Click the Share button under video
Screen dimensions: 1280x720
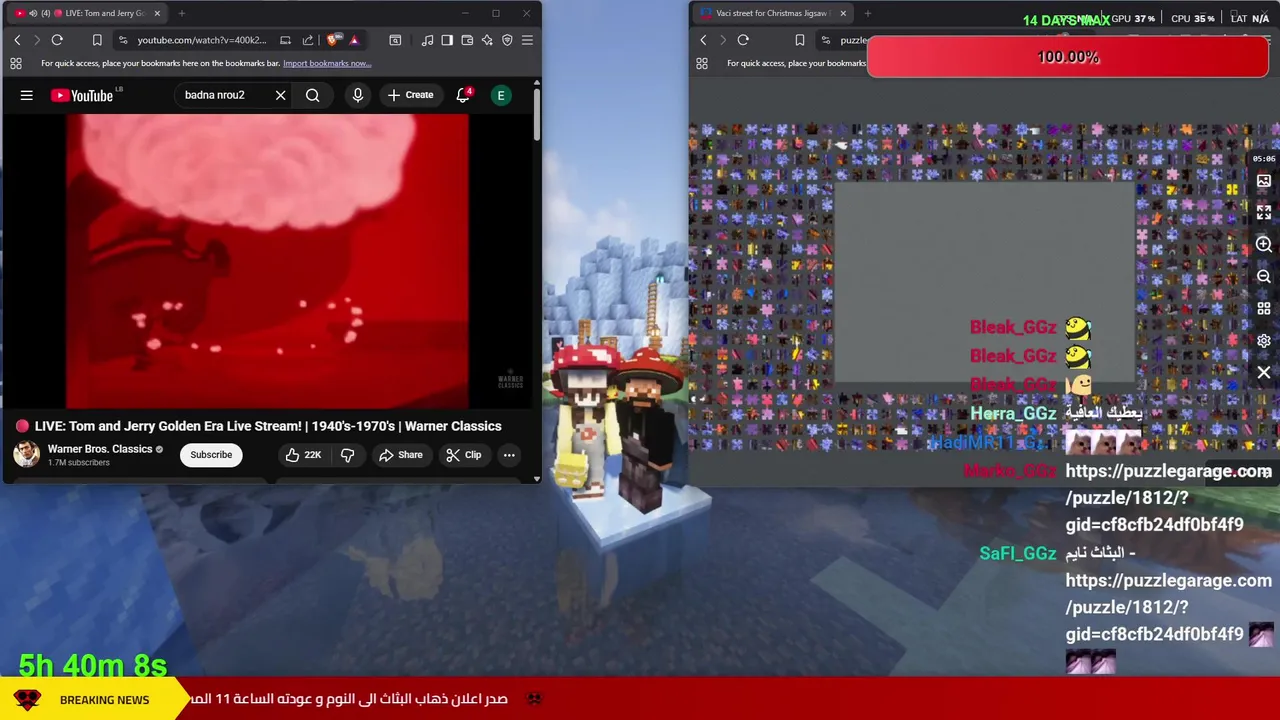tap(401, 455)
